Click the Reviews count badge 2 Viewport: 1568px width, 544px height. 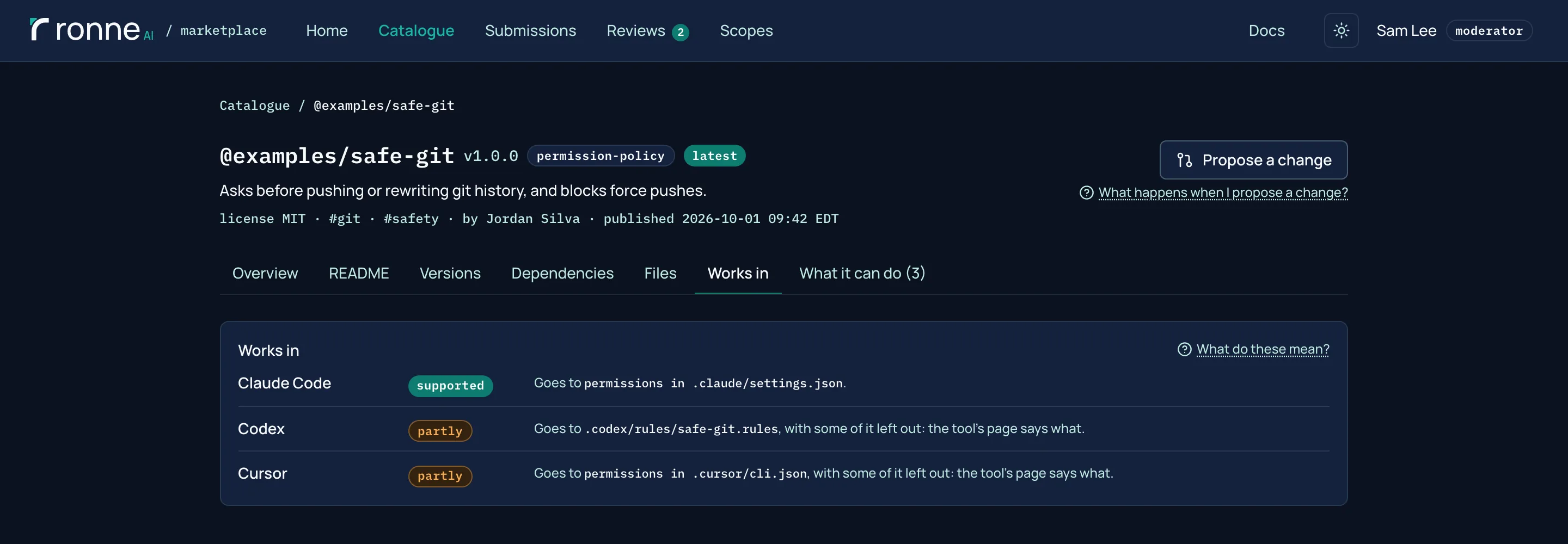pos(680,32)
